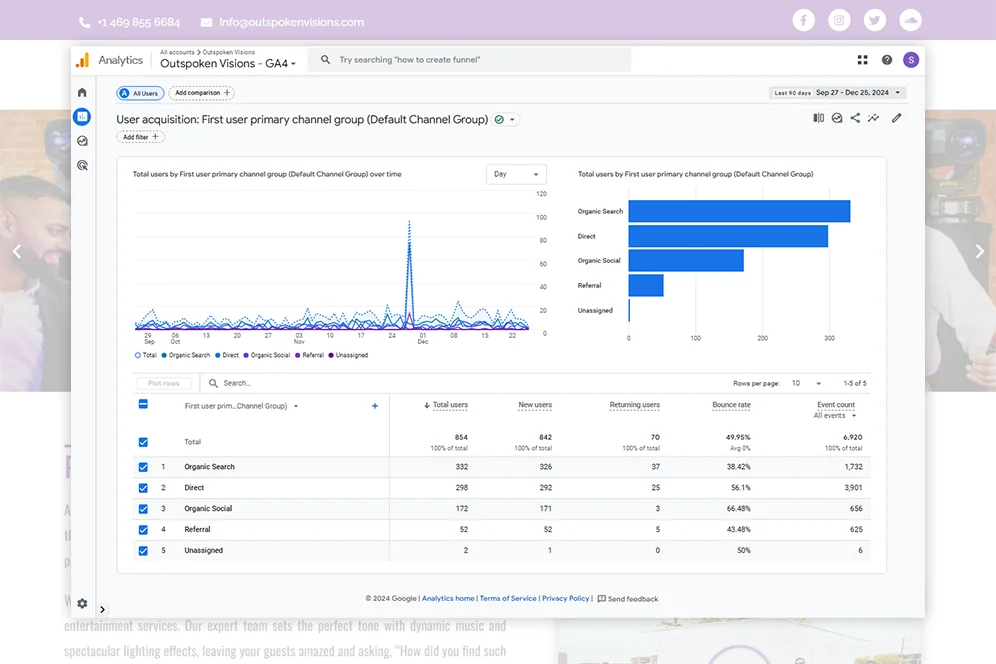Open Advertising icon in the Analytics sidebar

[x=83, y=165]
